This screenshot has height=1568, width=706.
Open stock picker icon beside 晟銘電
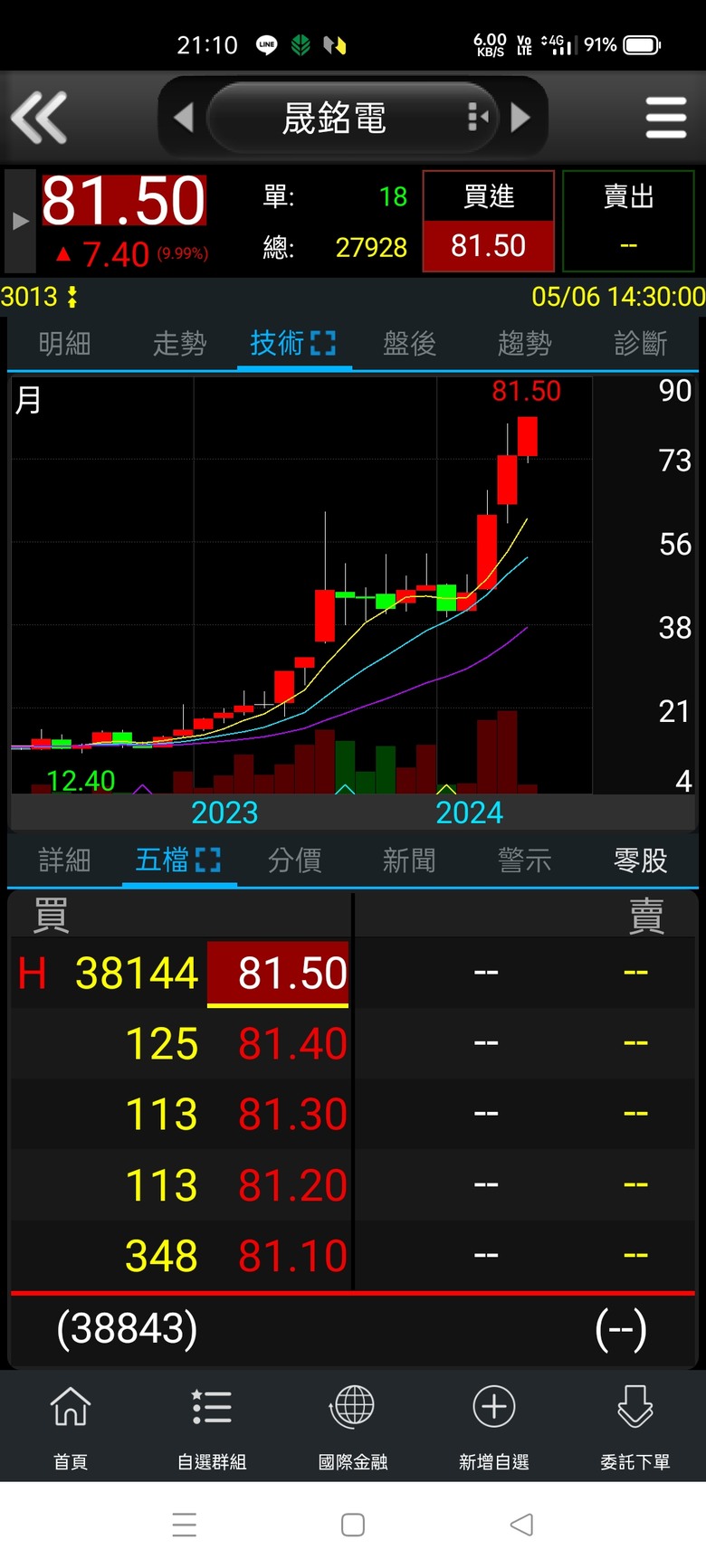478,117
